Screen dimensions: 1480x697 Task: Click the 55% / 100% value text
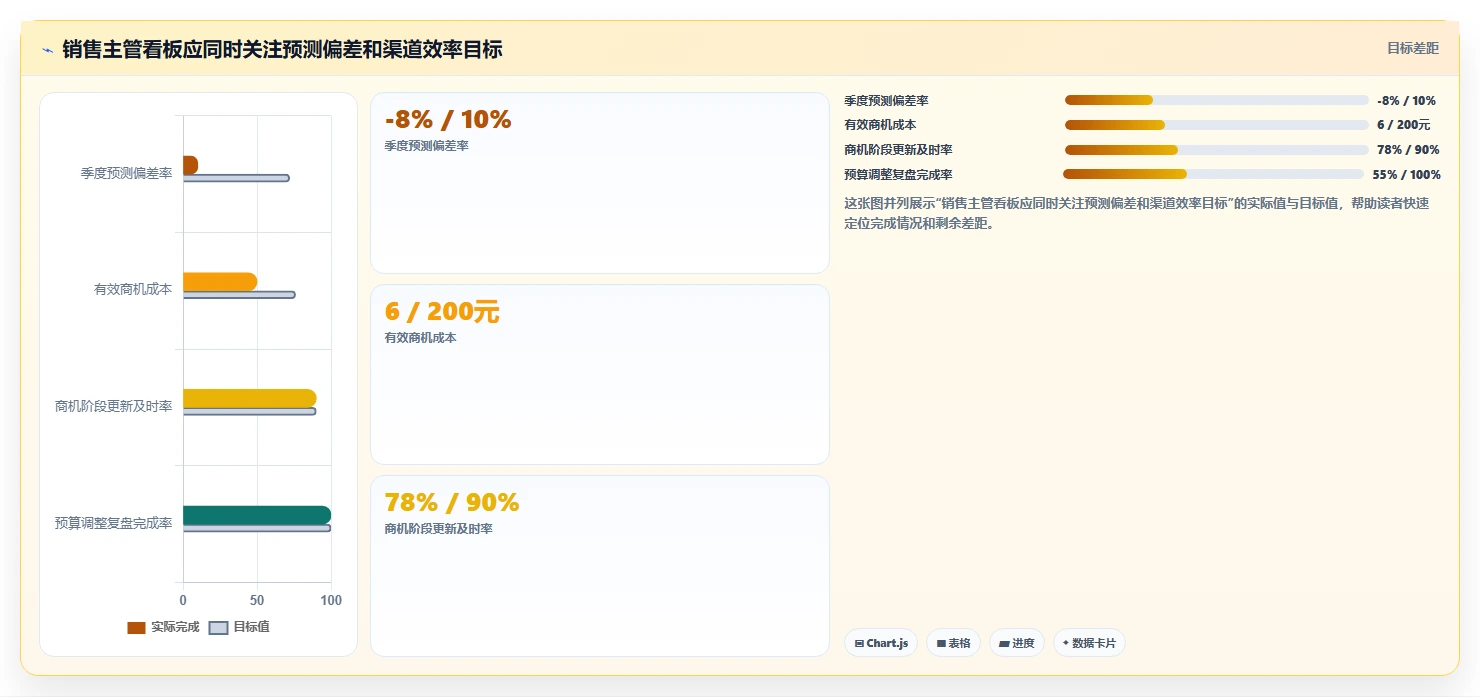tap(1406, 174)
